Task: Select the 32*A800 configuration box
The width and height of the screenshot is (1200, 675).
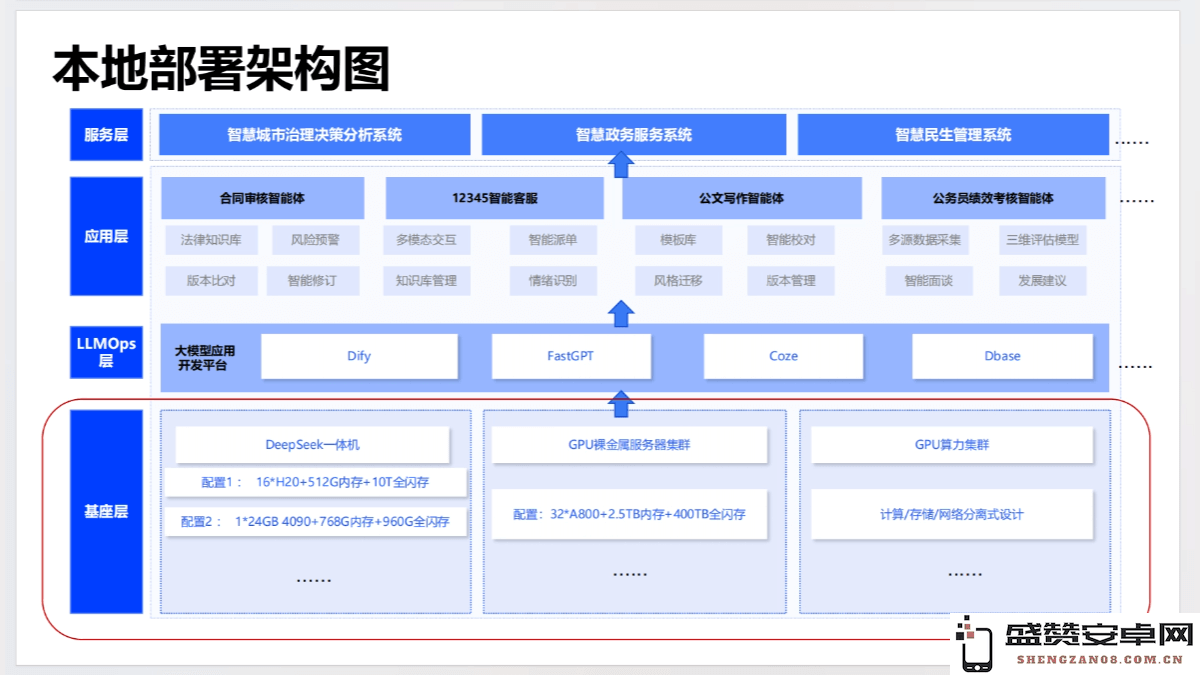Action: tap(630, 514)
